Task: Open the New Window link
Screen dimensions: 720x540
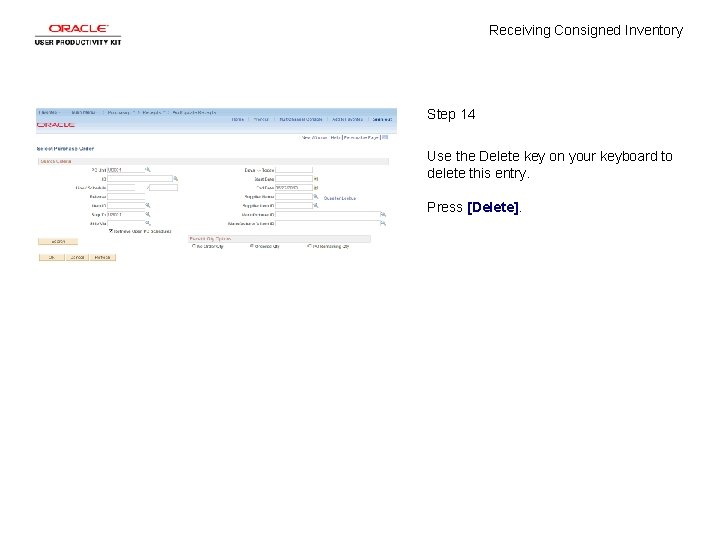Action: [x=315, y=138]
